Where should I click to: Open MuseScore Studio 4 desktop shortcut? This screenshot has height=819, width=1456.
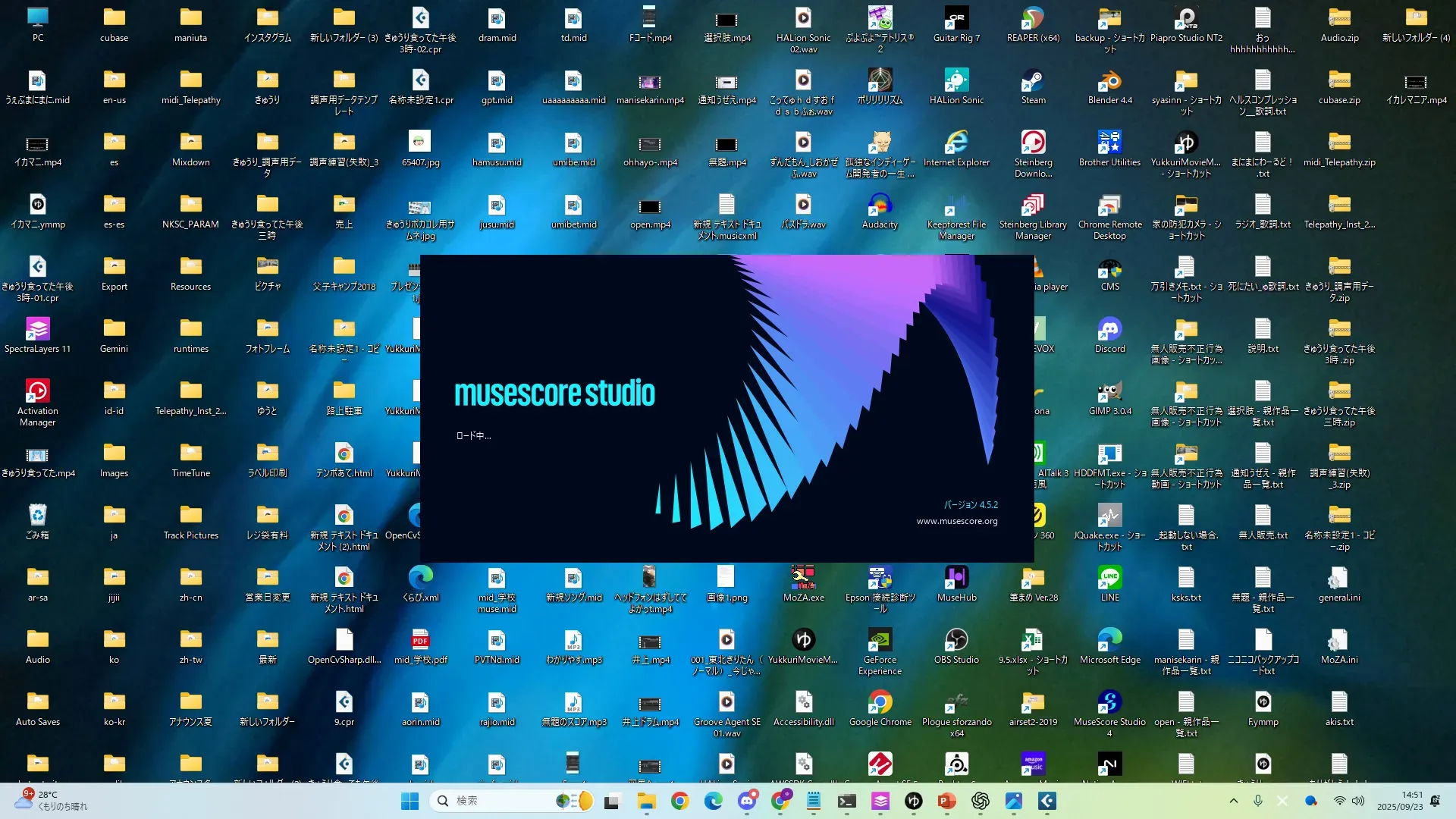[x=1109, y=704]
